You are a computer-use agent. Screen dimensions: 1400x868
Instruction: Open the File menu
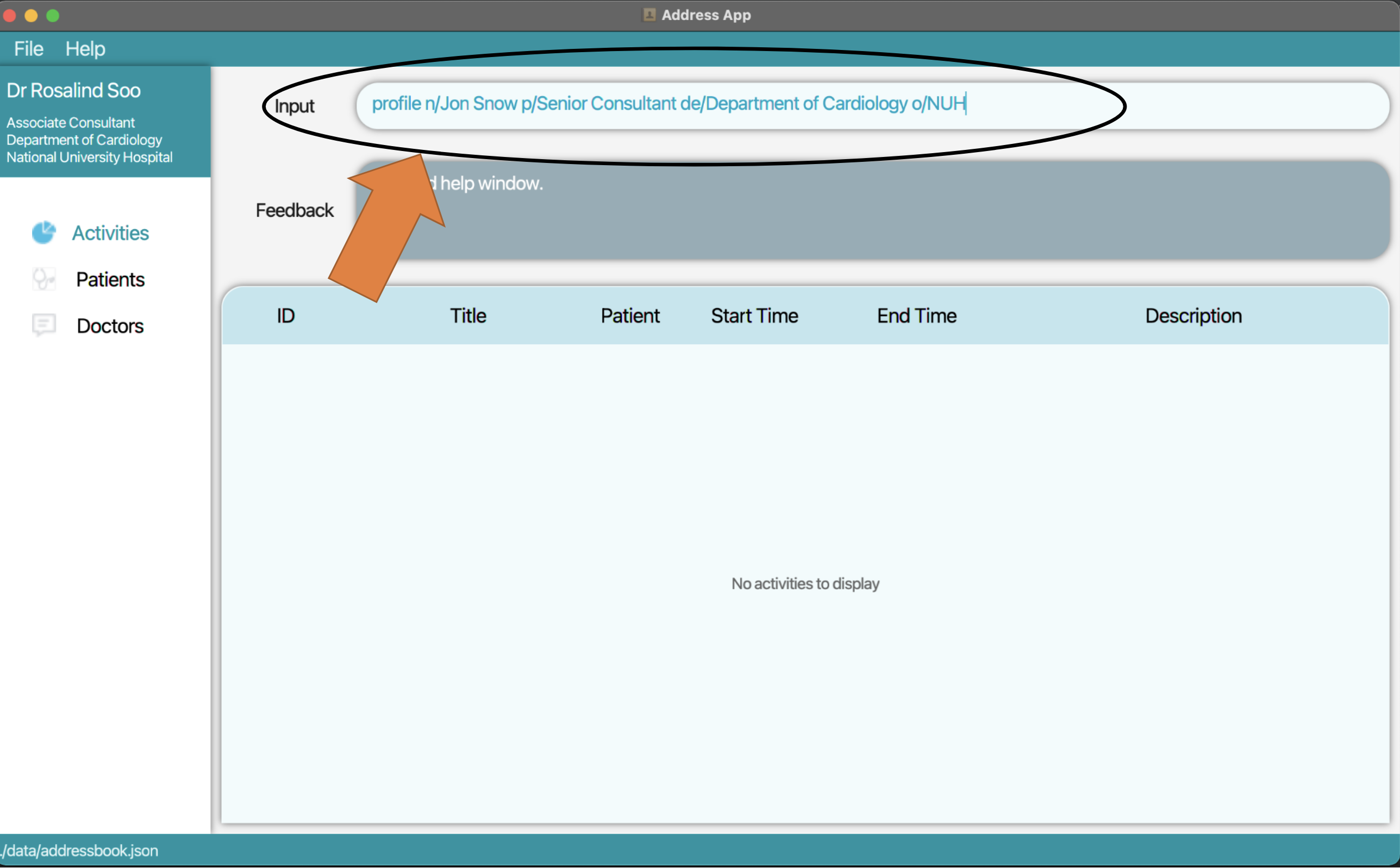tap(28, 48)
